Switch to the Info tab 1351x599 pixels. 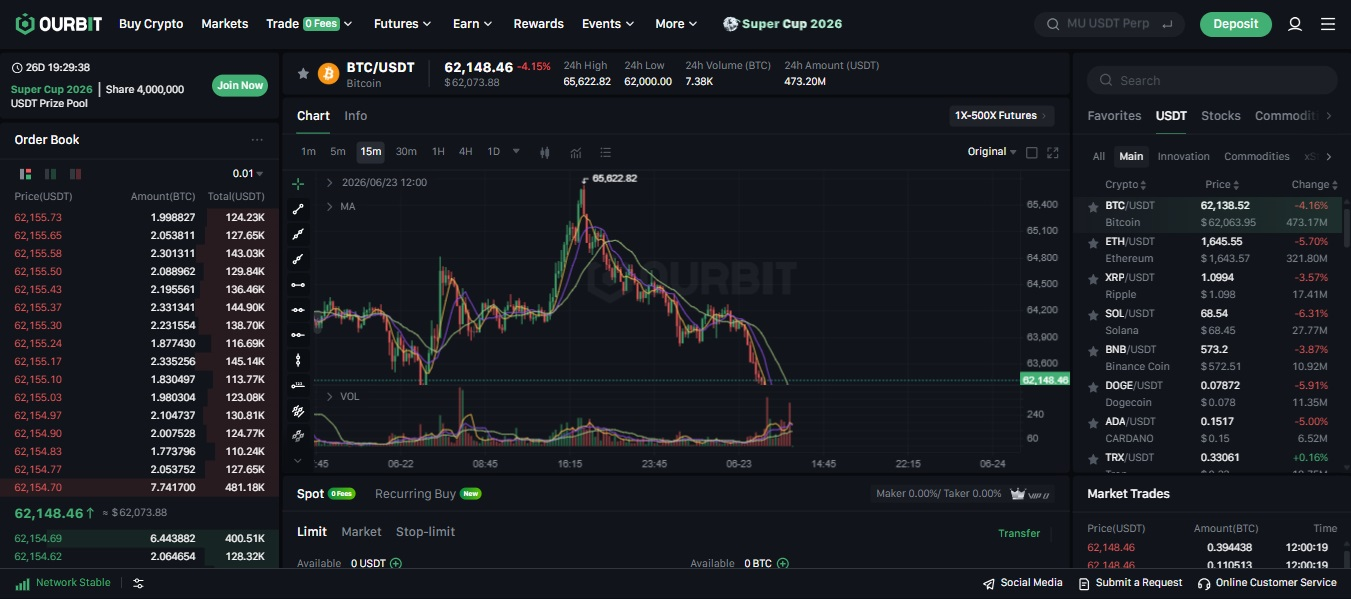click(355, 116)
